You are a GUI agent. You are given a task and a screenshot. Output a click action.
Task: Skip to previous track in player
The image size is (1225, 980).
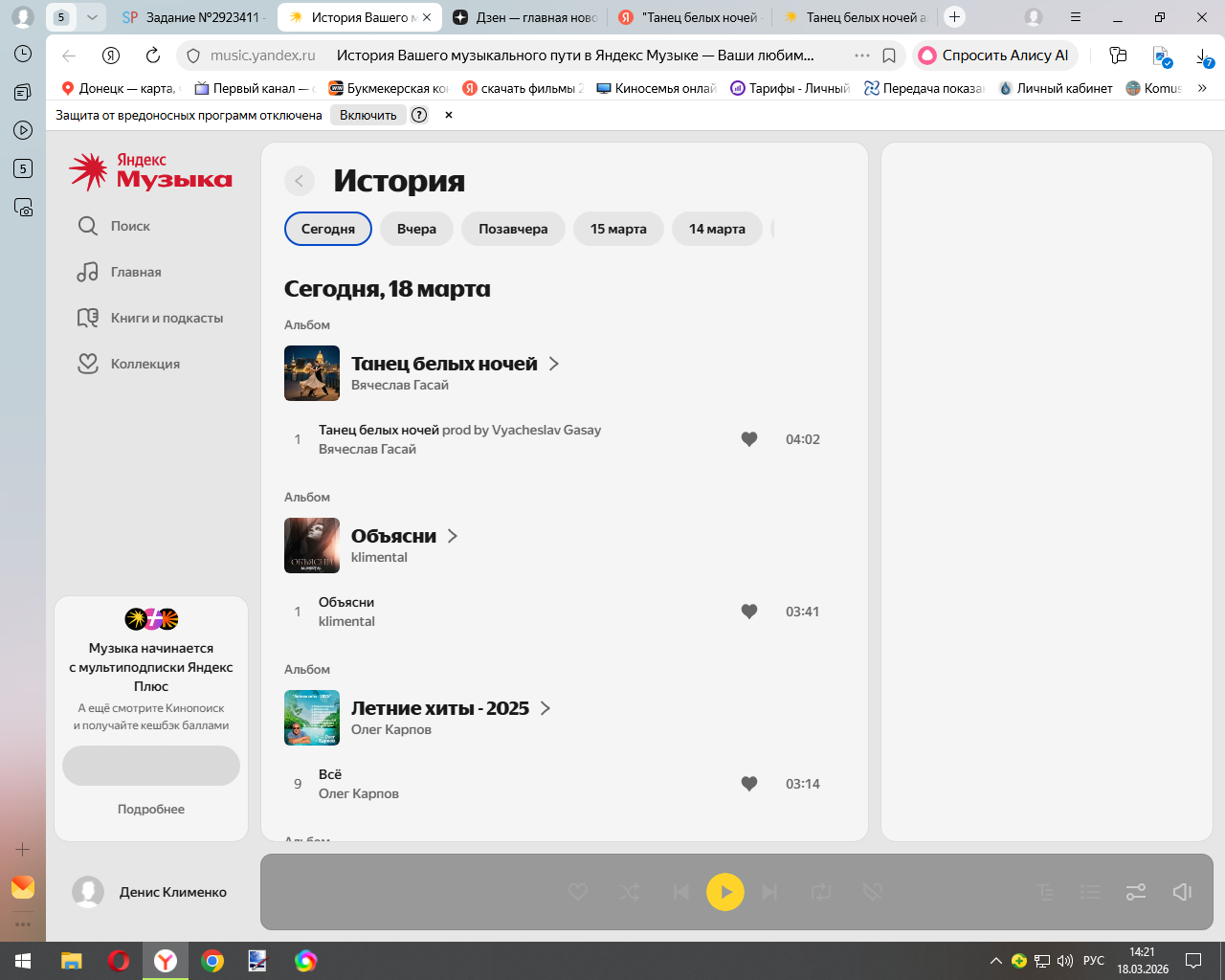(681, 892)
